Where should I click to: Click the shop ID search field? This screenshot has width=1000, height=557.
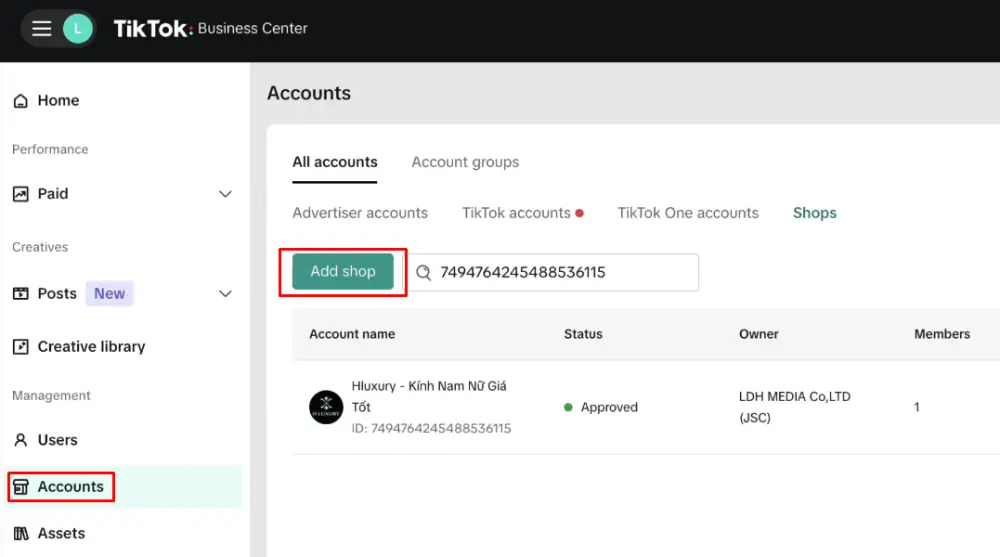click(554, 272)
